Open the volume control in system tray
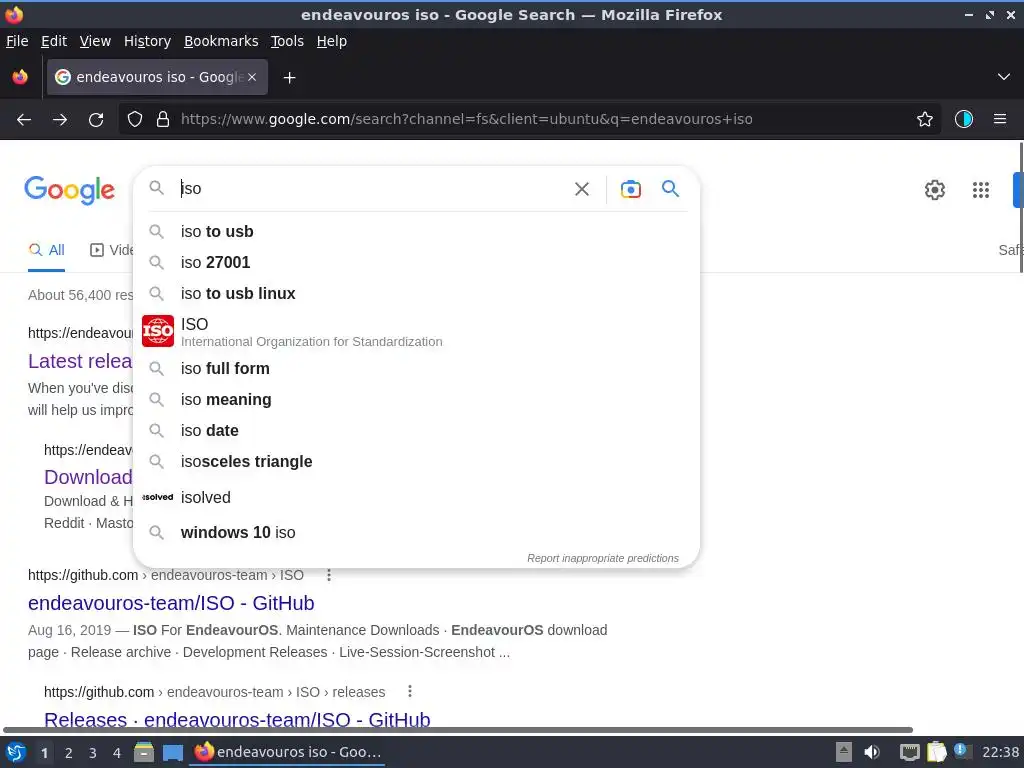 pos(872,752)
